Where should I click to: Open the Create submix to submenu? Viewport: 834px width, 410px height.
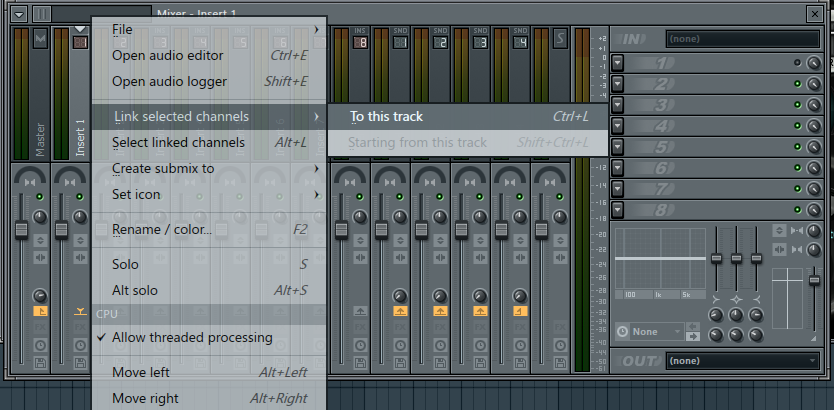click(209, 169)
